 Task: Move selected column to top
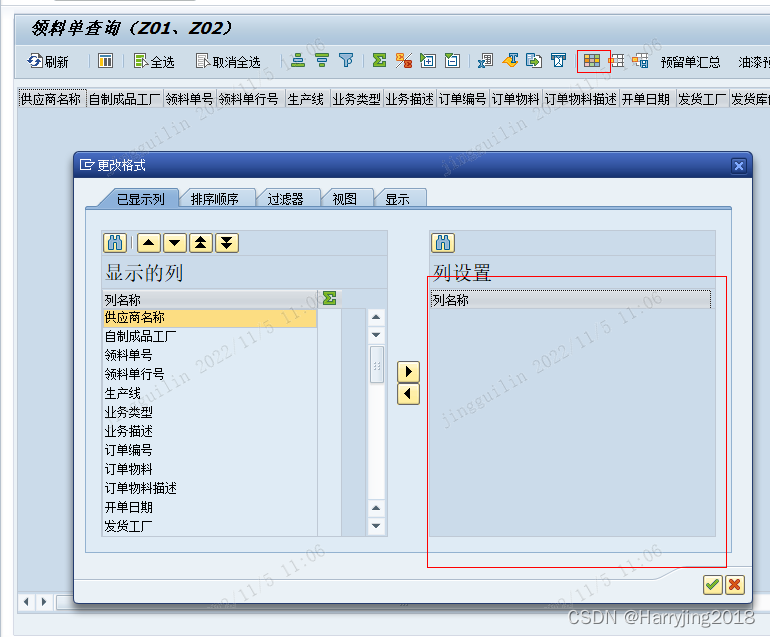(x=201, y=243)
